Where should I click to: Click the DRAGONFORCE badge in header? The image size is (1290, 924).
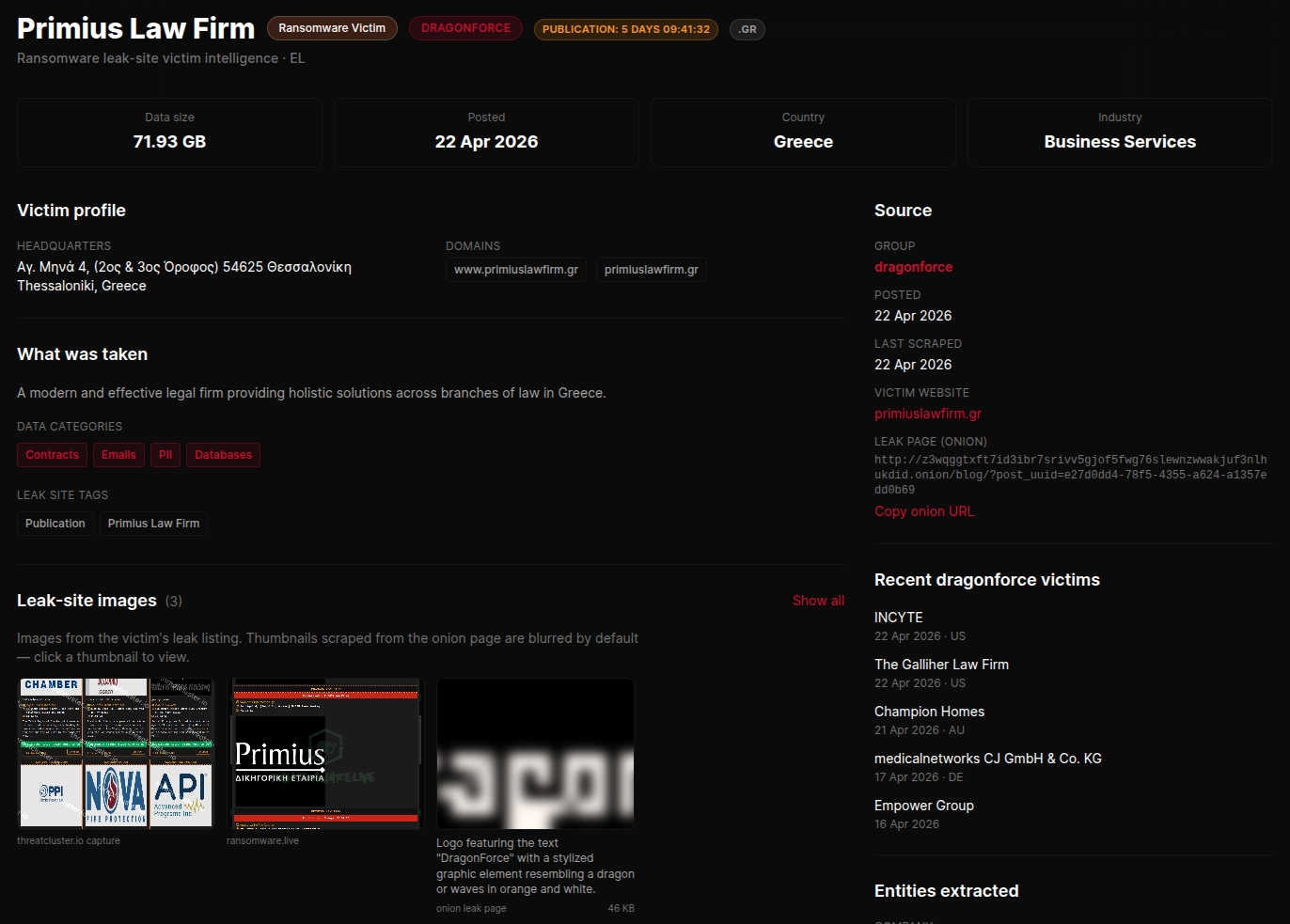(x=465, y=28)
